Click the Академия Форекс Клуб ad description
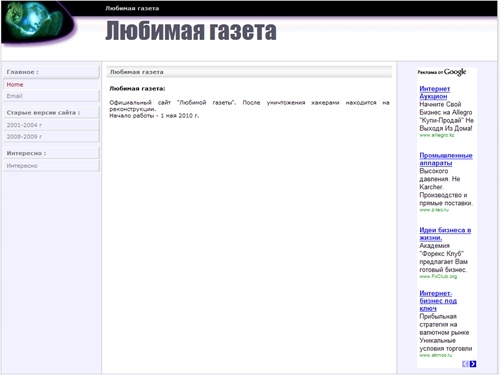 click(443, 258)
